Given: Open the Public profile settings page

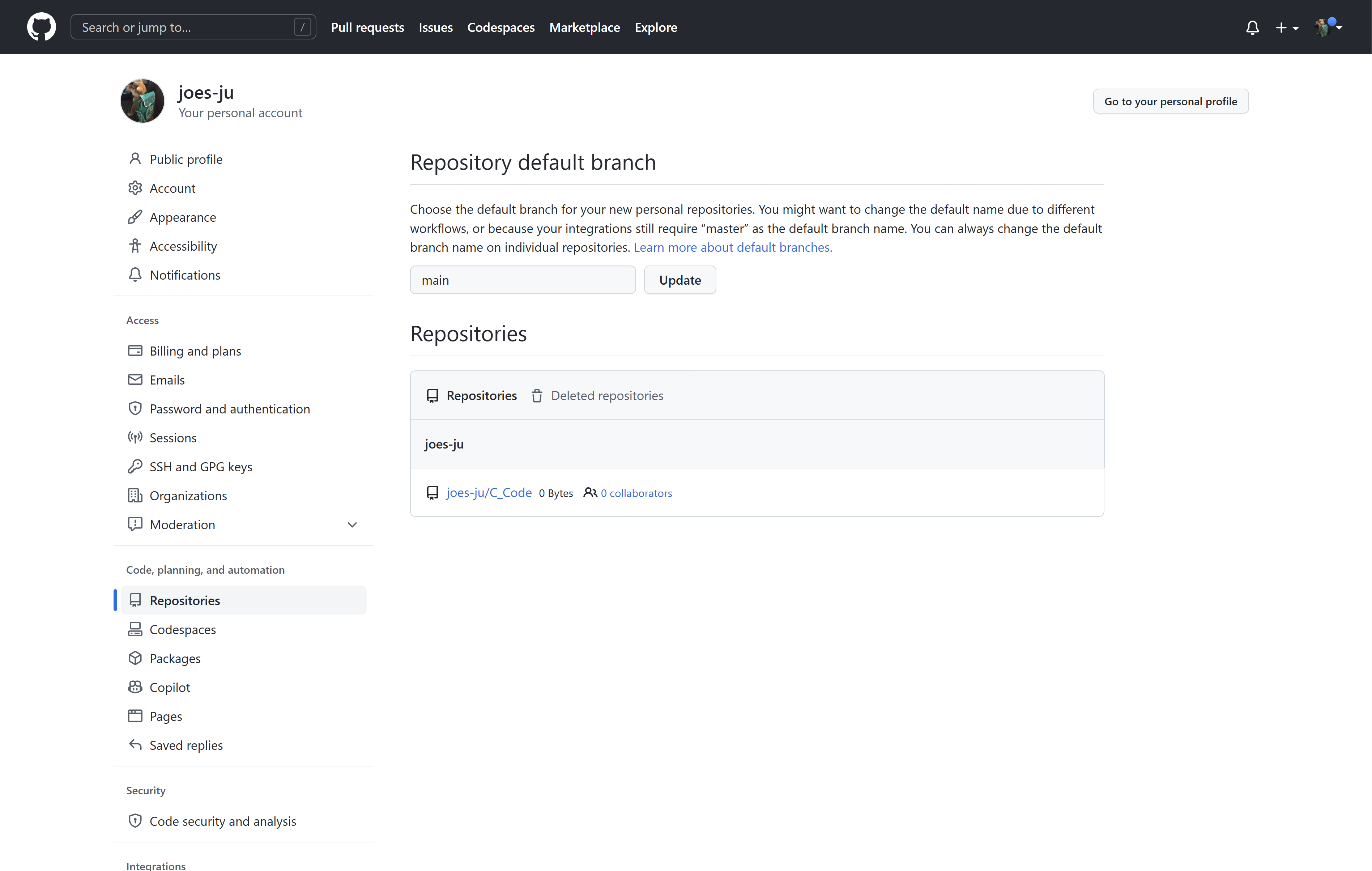Looking at the screenshot, I should (244, 159).
